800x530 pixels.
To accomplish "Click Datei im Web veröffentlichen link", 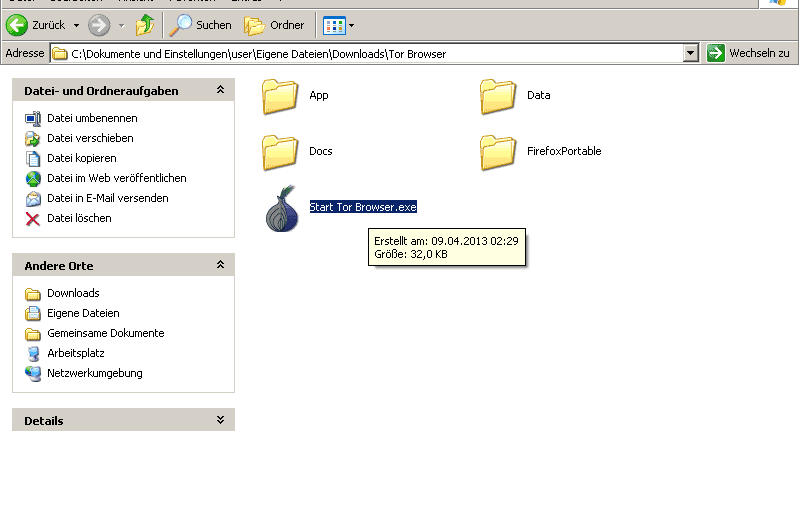I will pos(117,178).
